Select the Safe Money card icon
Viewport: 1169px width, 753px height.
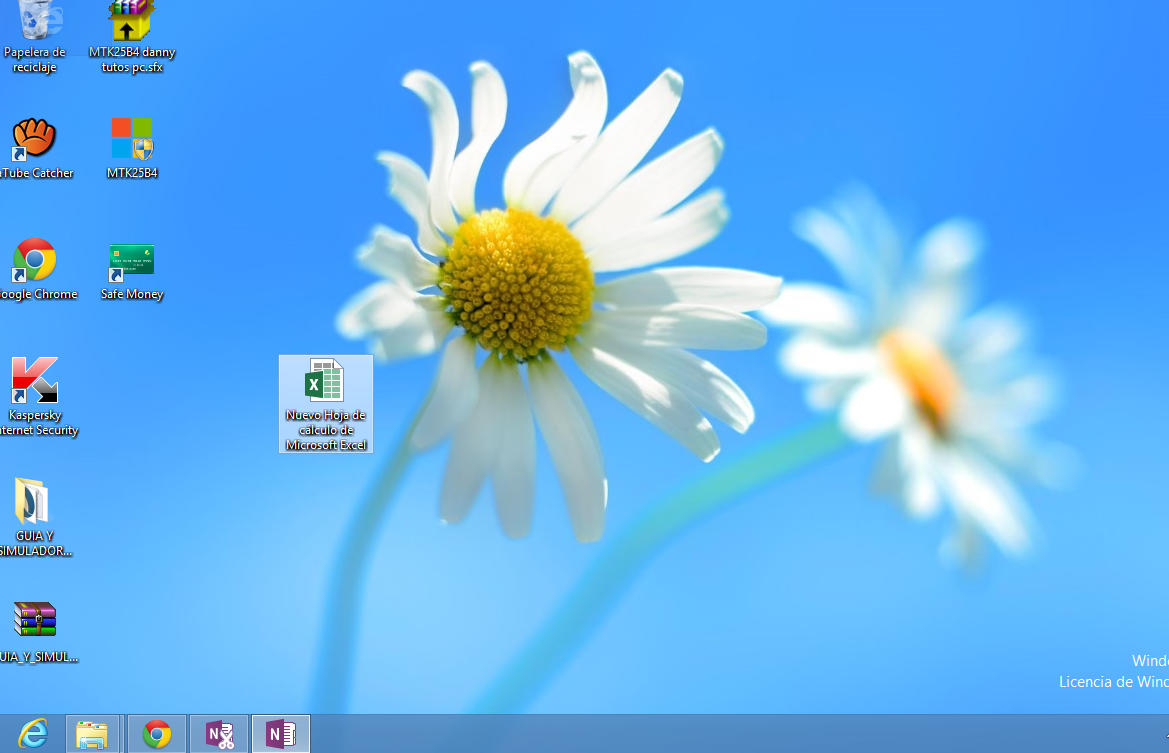tap(132, 261)
